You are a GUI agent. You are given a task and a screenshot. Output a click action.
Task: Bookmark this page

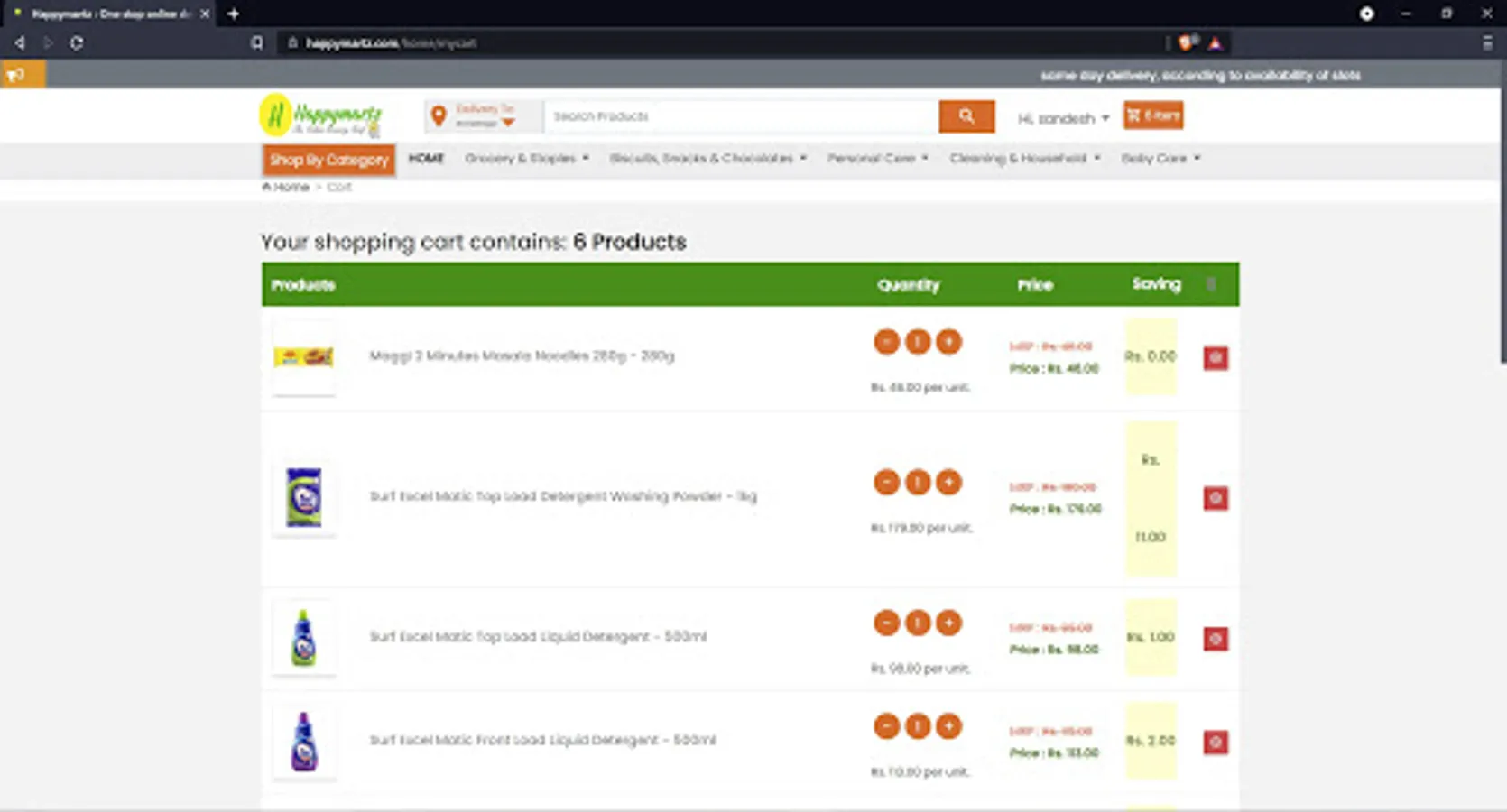point(257,42)
